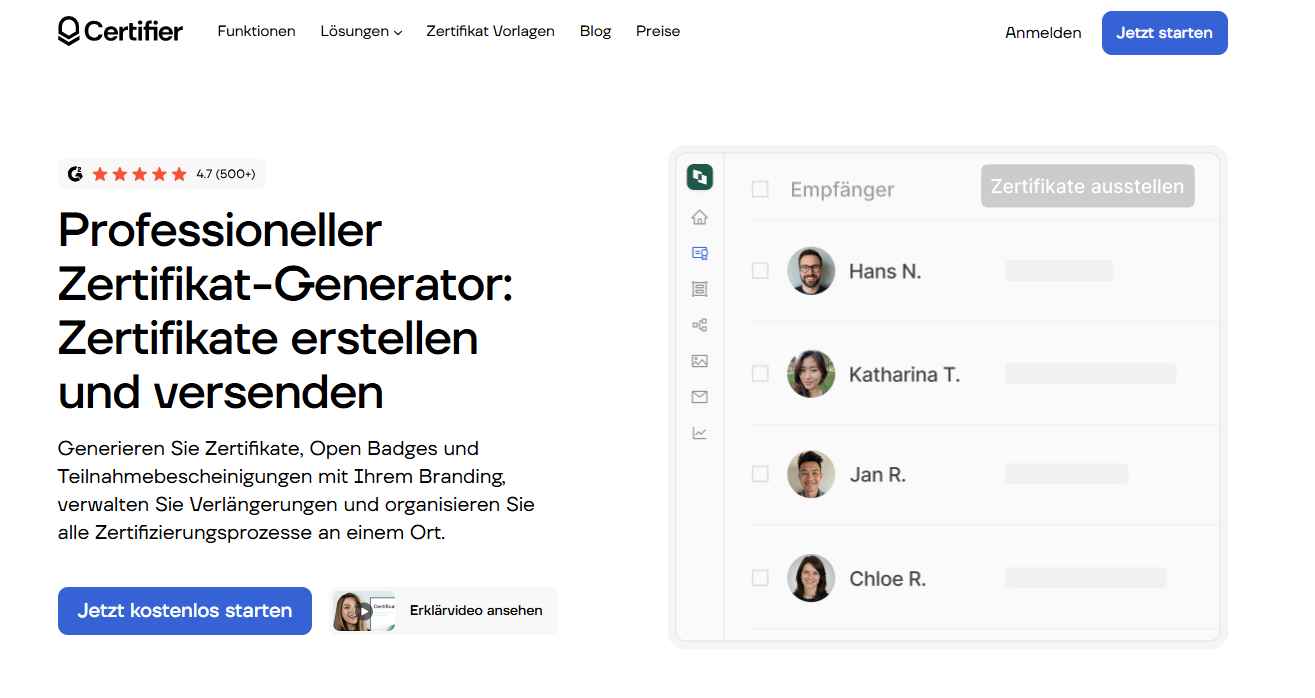Open the analytics chart icon in sidebar
The width and height of the screenshot is (1315, 698).
pos(699,433)
